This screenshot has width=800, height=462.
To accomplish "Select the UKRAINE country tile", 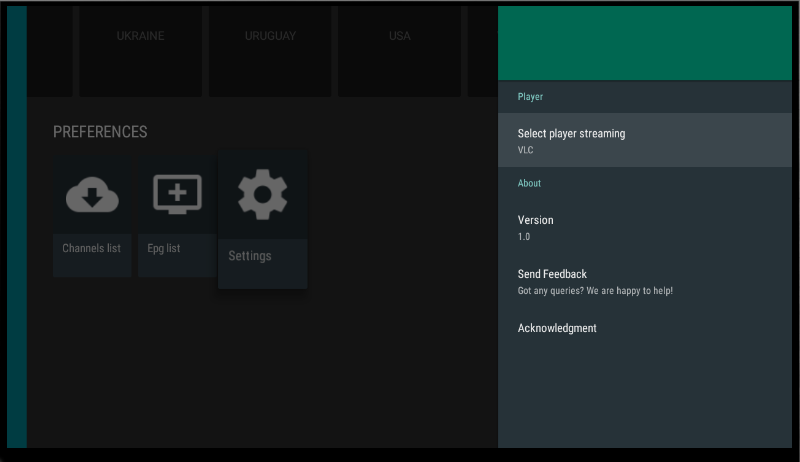I will click(140, 51).
